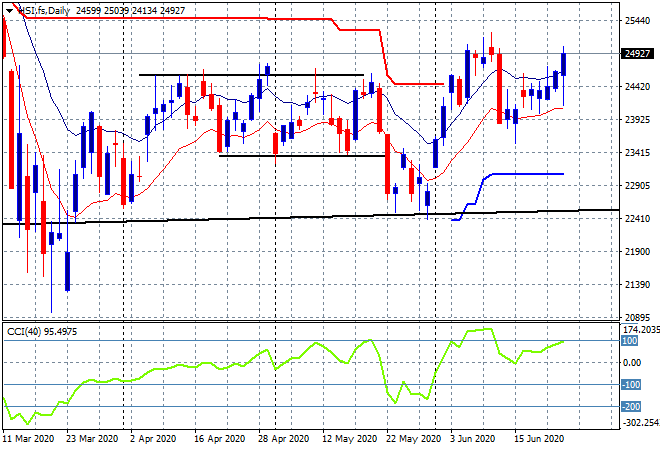Viewport: 660px width, 450px height.
Task: Click the HSI,fs,Daily symbol title
Action: pos(44,11)
